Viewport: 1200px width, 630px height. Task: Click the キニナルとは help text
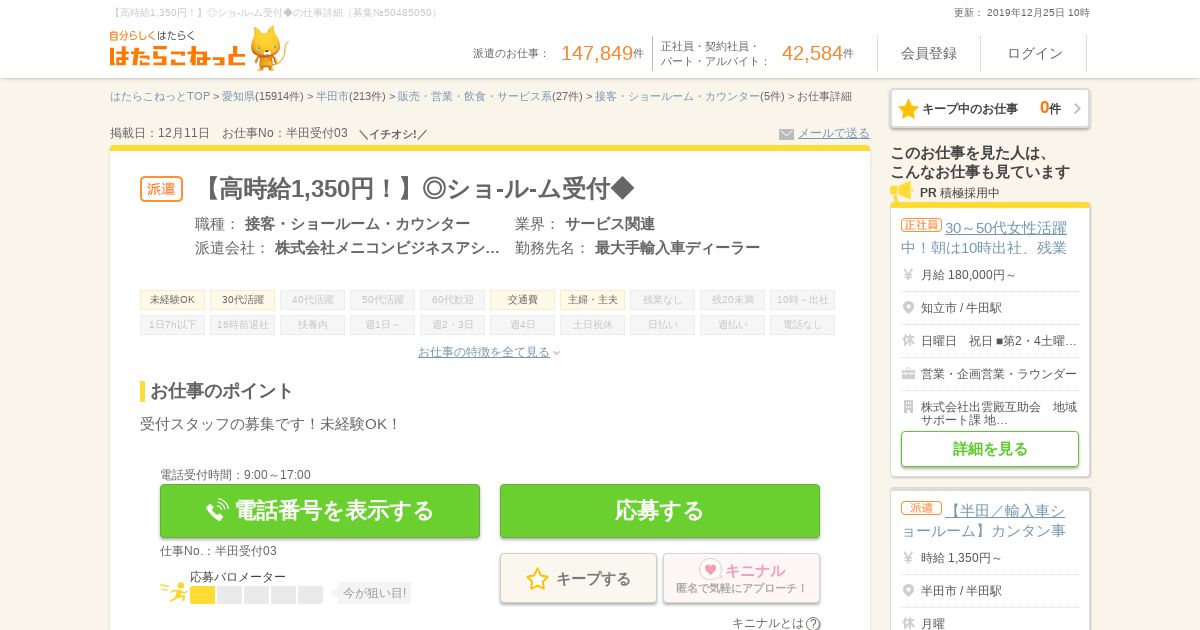(x=768, y=623)
